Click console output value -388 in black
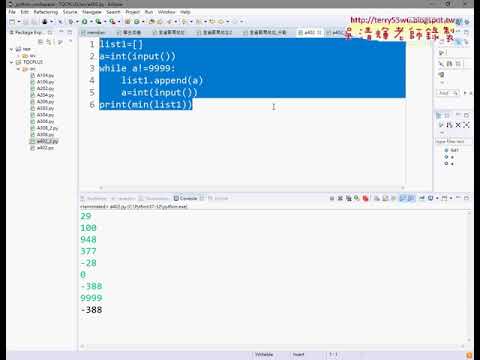Screen dimensions: 480x360 [91, 310]
